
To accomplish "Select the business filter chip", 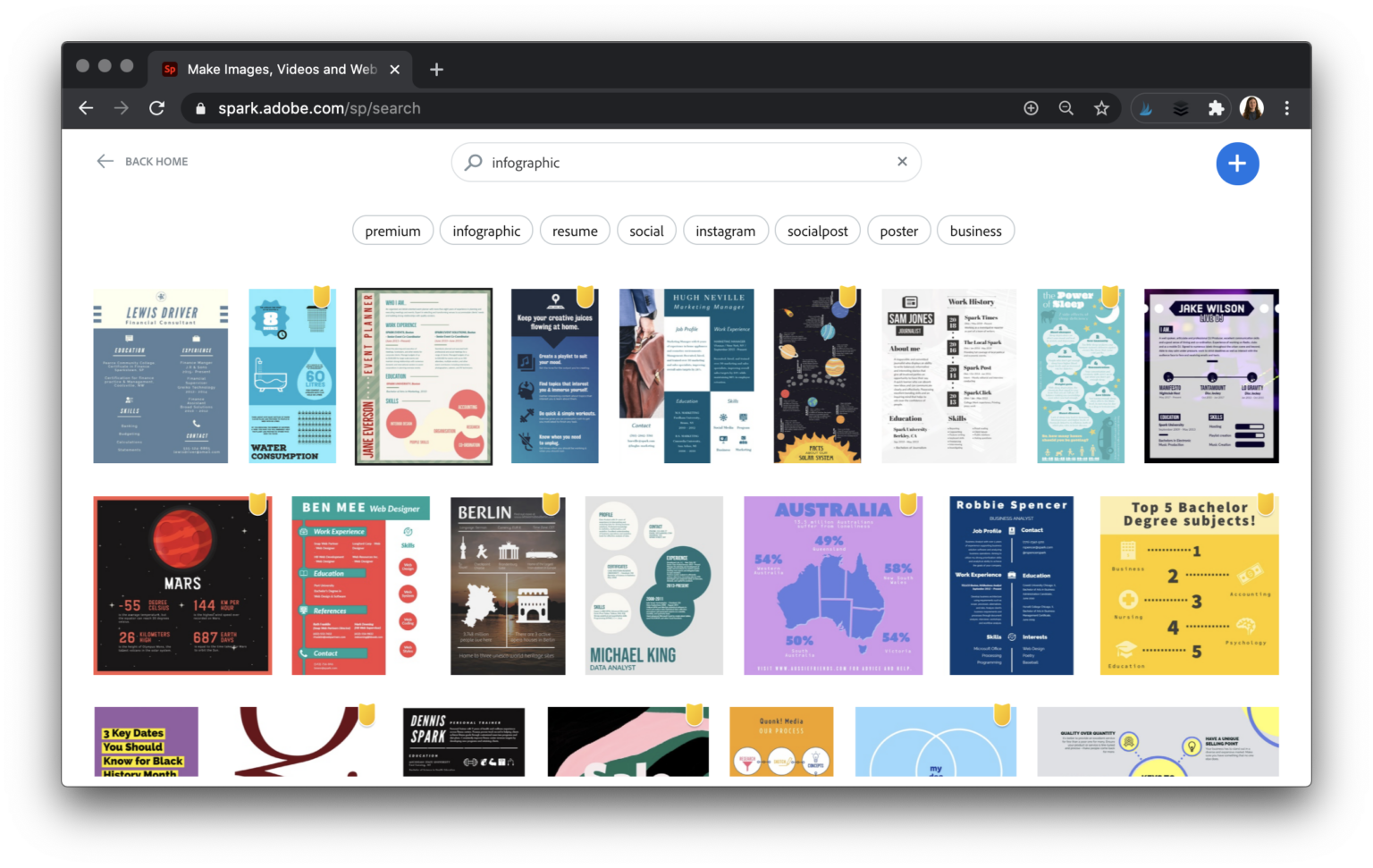I will tap(975, 230).
